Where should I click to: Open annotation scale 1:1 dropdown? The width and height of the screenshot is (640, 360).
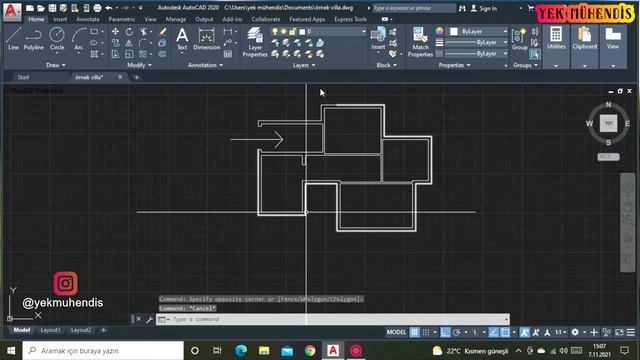560,332
